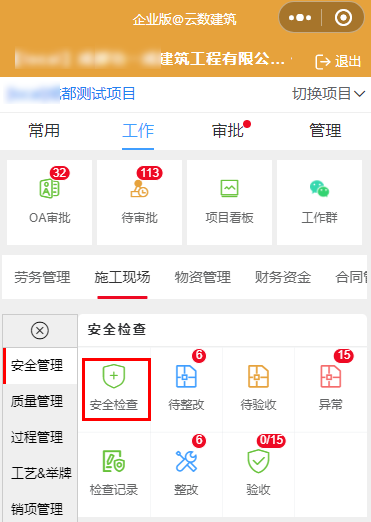Select 销项管理 in side menu
The height and width of the screenshot is (522, 371).
(40, 509)
